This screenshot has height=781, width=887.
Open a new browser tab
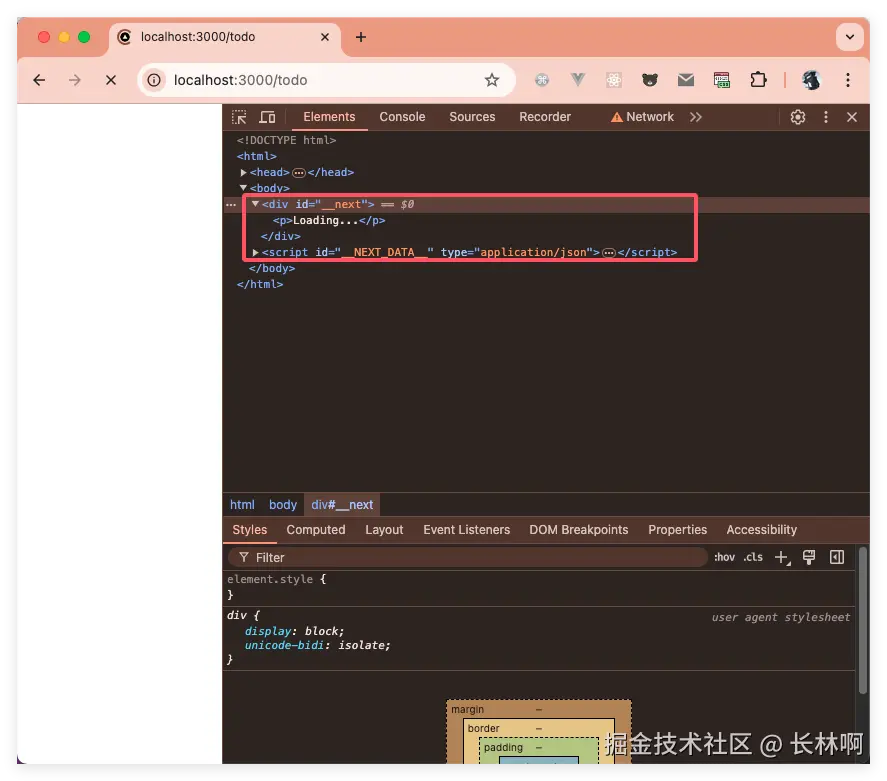click(361, 37)
